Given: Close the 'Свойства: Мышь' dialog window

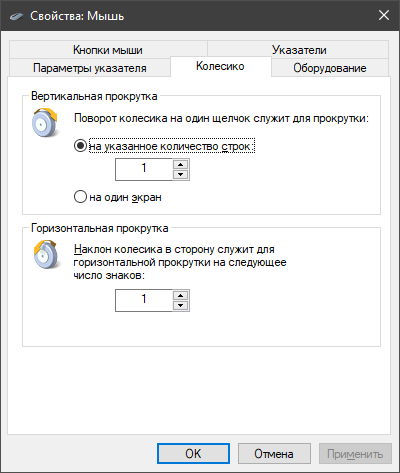Looking at the screenshot, I should [x=384, y=15].
